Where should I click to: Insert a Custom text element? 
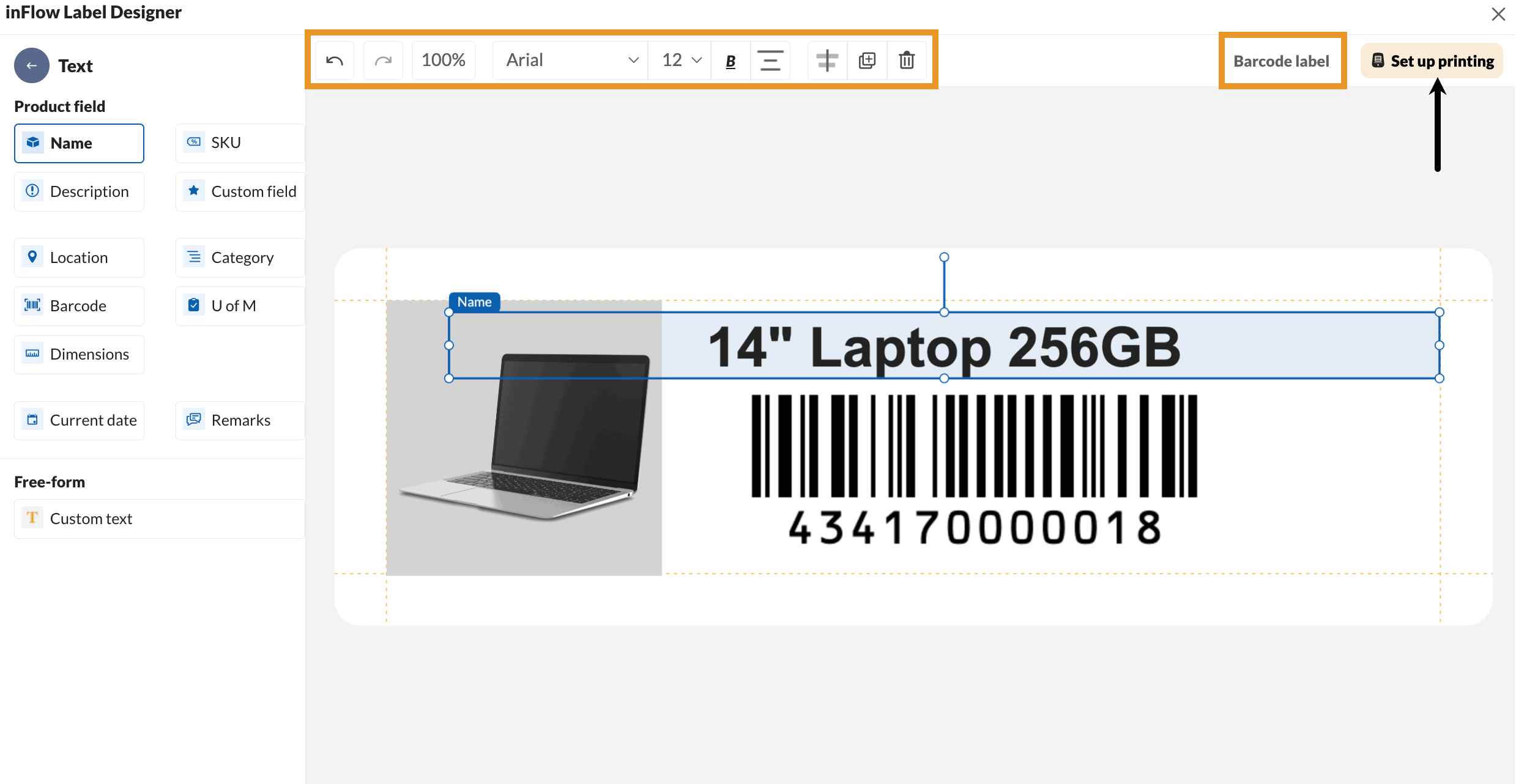(x=159, y=519)
